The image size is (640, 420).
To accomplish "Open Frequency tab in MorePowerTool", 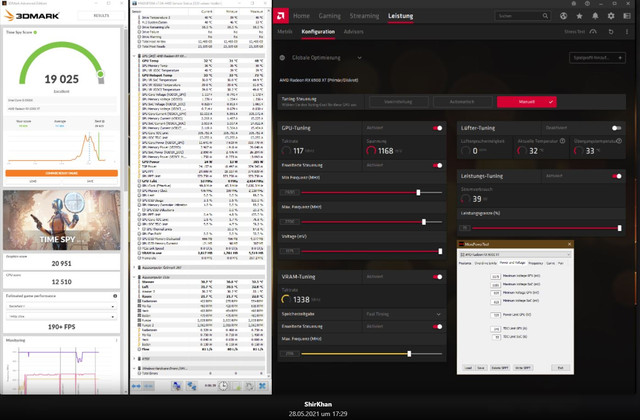I will click(x=536, y=263).
